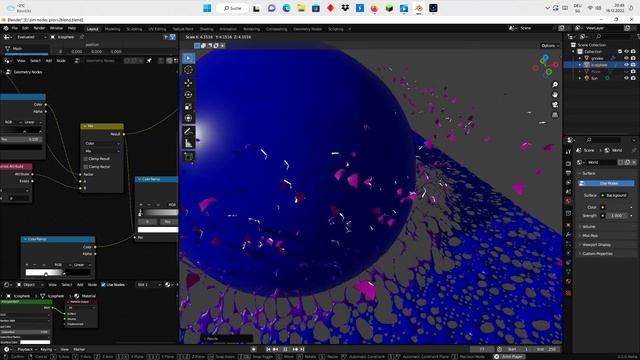
Task: Click the white color swatch in shader node
Action: point(35,342)
